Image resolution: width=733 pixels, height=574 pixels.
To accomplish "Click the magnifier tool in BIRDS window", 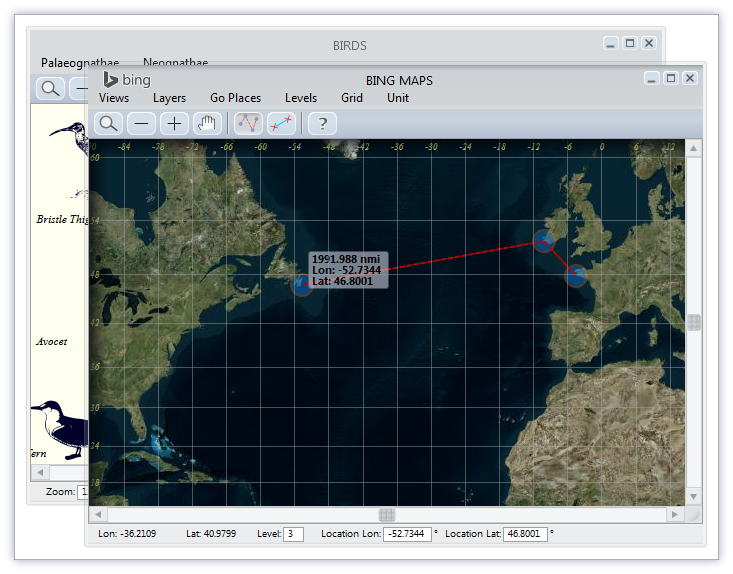I will [x=50, y=88].
